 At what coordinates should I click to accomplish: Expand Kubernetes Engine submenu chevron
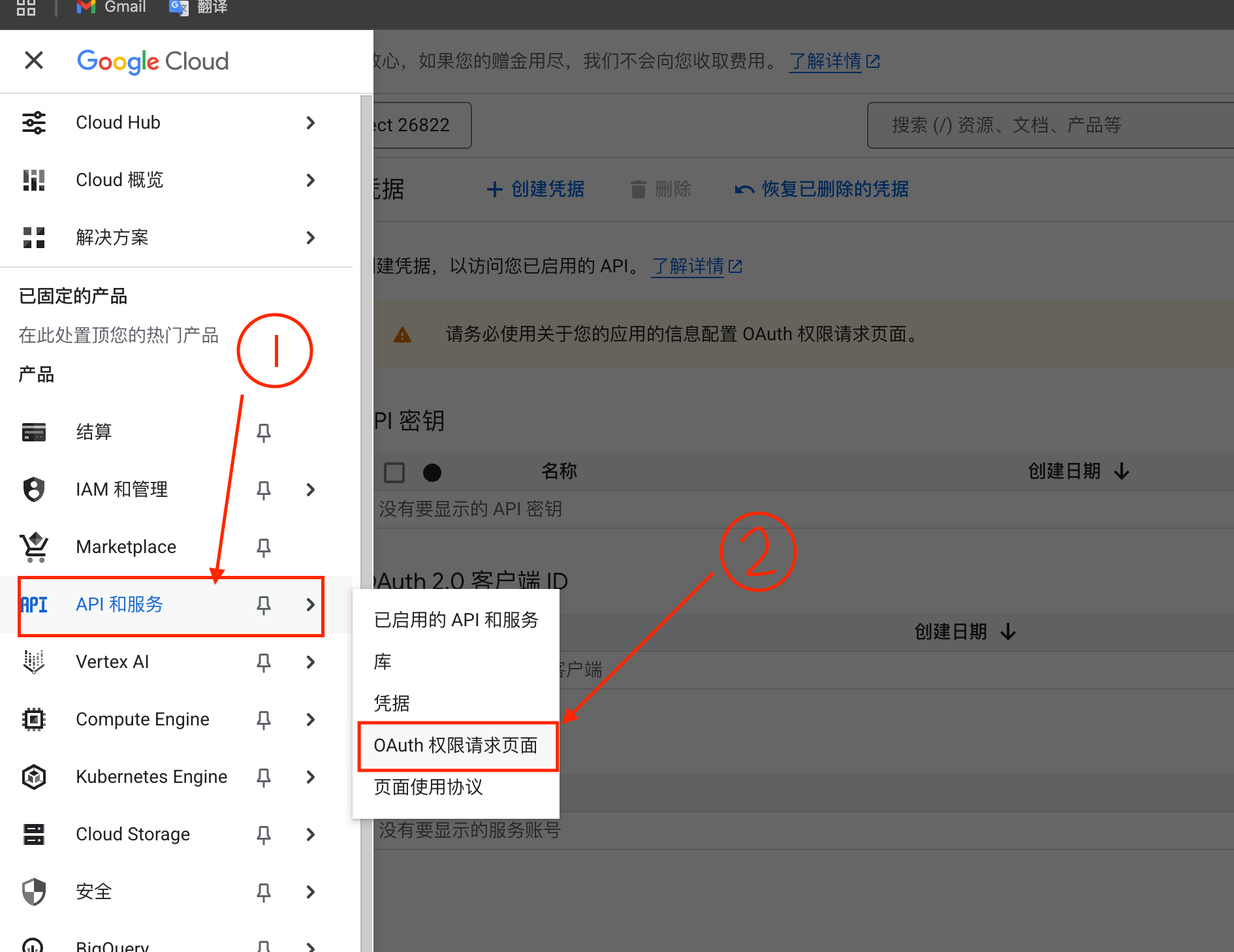pyautogui.click(x=311, y=777)
